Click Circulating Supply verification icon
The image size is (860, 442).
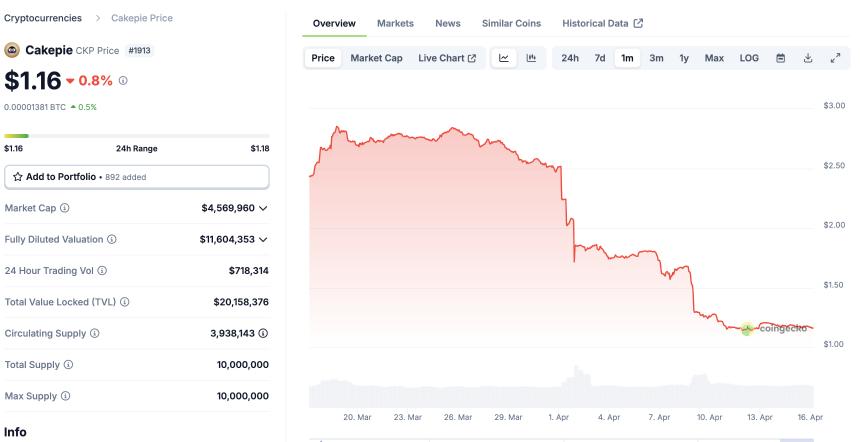pyautogui.click(x=263, y=333)
